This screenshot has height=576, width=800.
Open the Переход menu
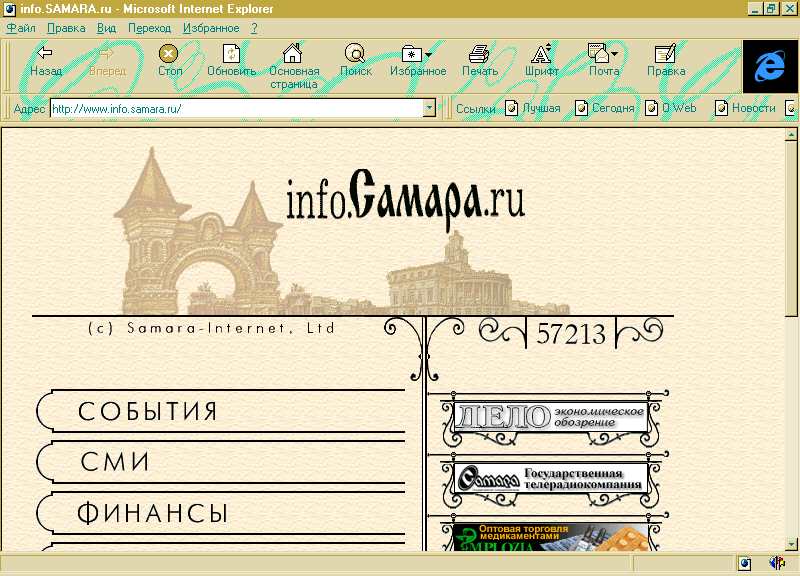(149, 28)
